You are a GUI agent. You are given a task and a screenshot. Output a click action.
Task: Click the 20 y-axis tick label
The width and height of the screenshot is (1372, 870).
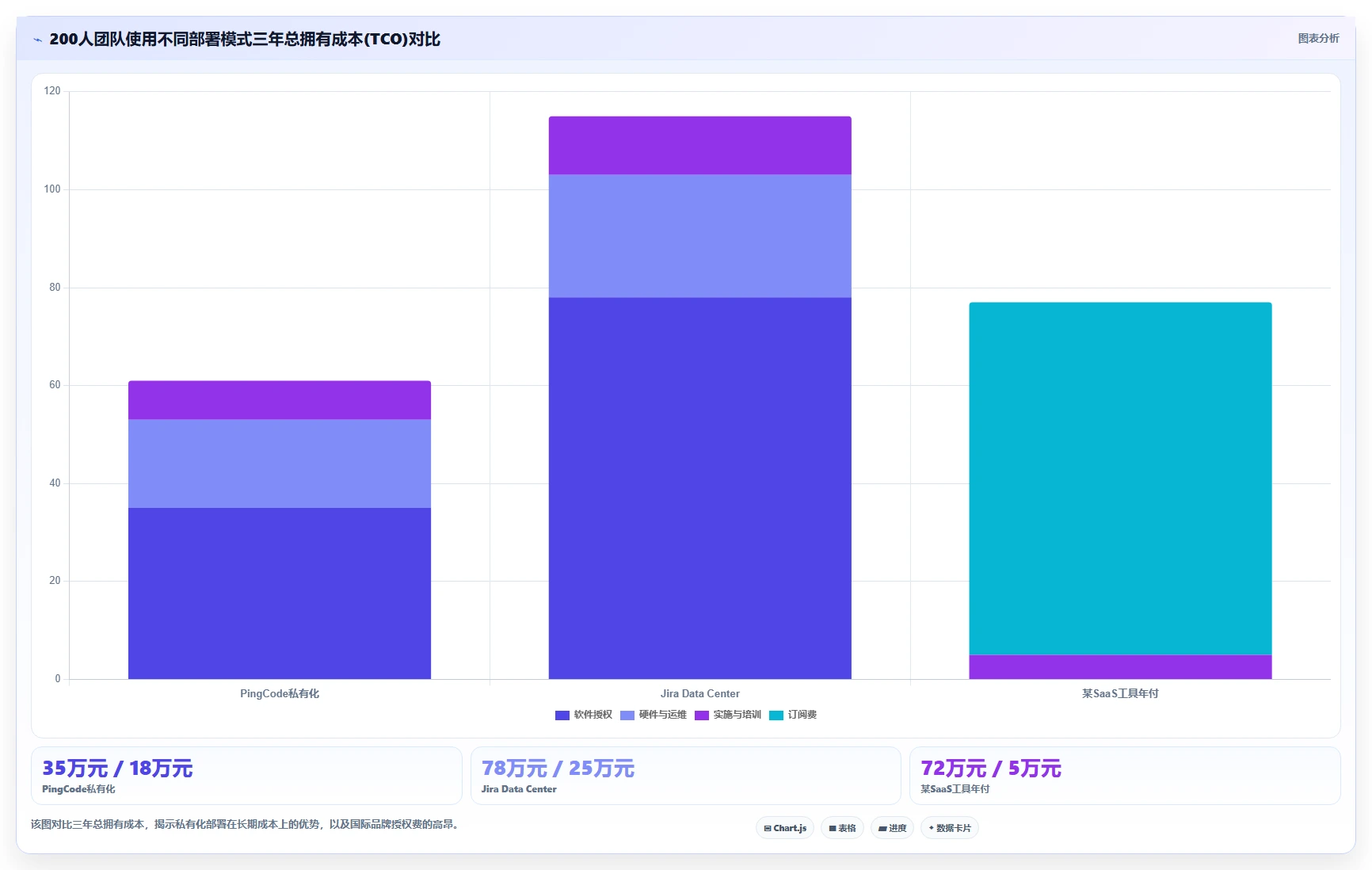[55, 581]
